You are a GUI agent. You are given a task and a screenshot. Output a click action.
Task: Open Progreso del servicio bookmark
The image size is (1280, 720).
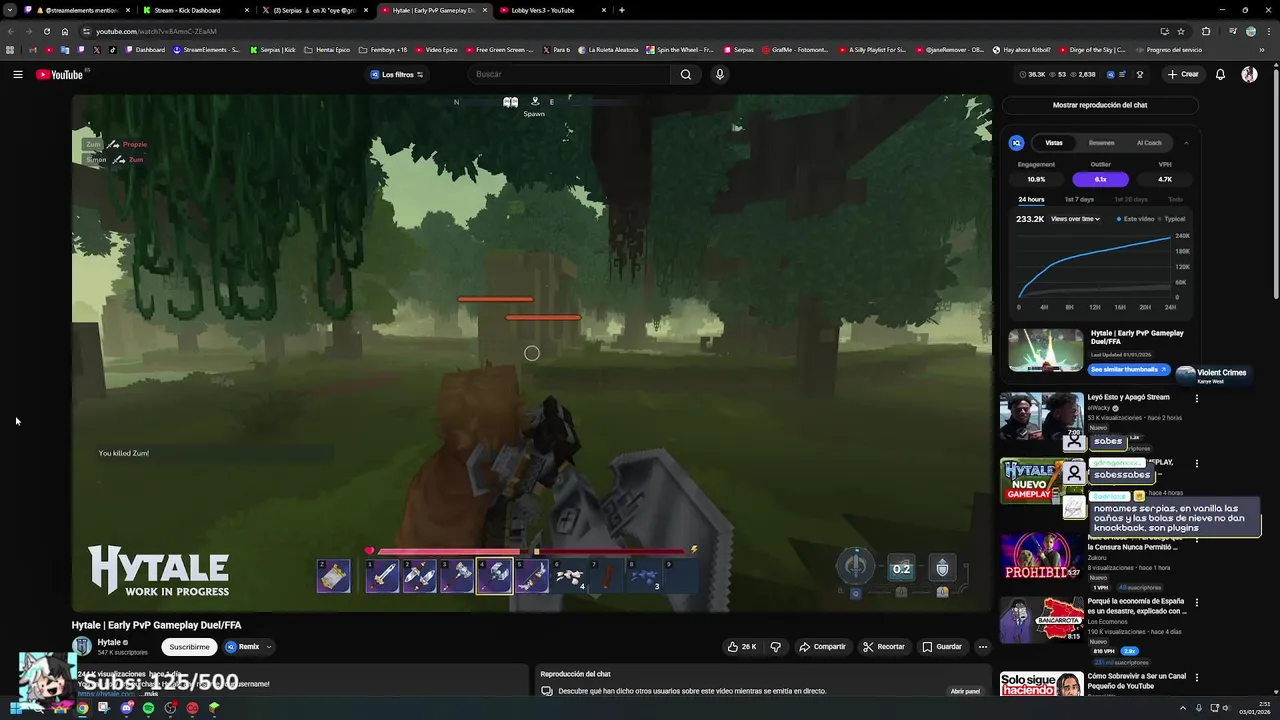coord(1168,49)
